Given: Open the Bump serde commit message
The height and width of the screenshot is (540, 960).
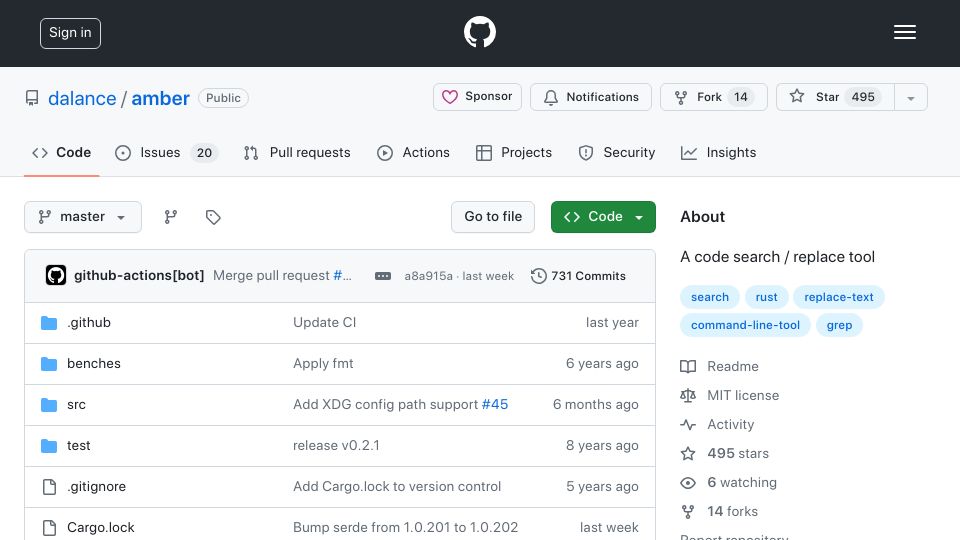Looking at the screenshot, I should tap(405, 528).
